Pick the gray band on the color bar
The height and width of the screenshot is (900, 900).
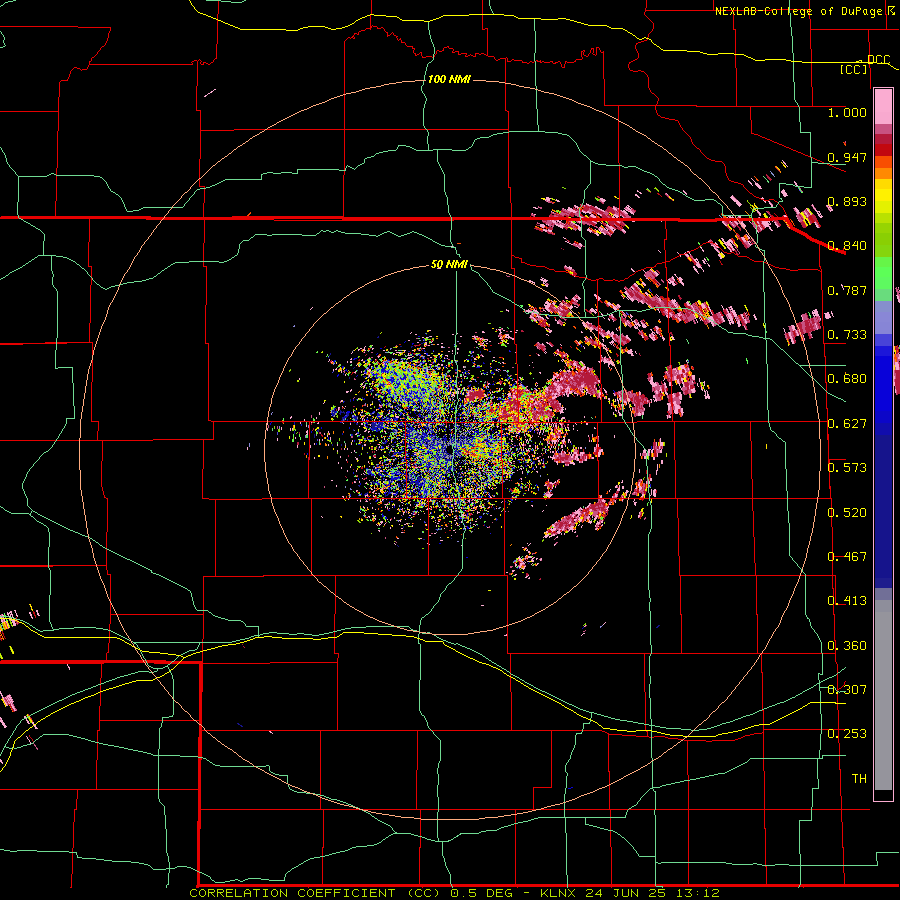click(883, 695)
